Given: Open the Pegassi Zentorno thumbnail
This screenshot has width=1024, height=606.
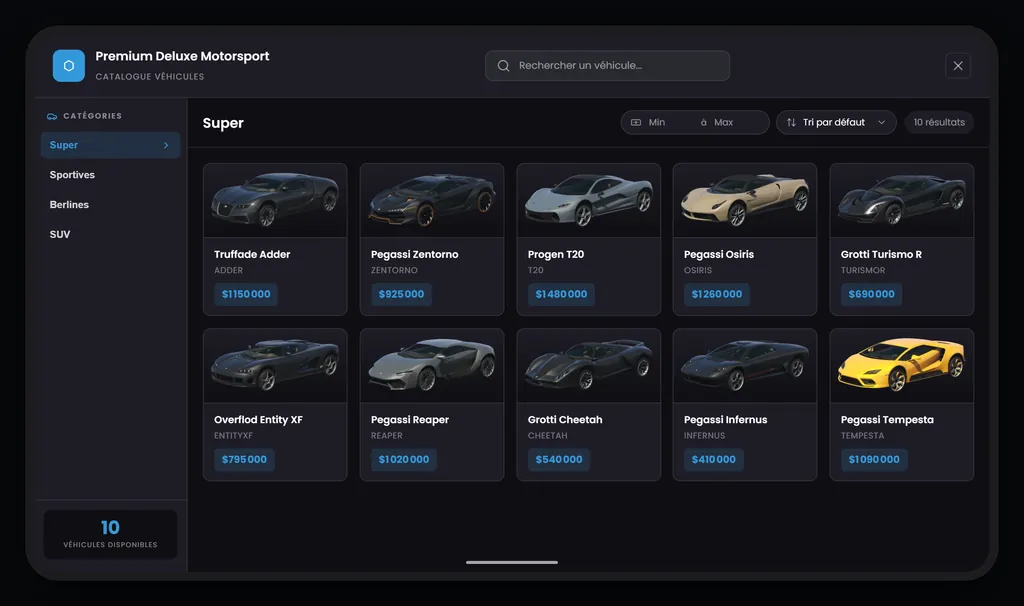Looking at the screenshot, I should (x=432, y=200).
